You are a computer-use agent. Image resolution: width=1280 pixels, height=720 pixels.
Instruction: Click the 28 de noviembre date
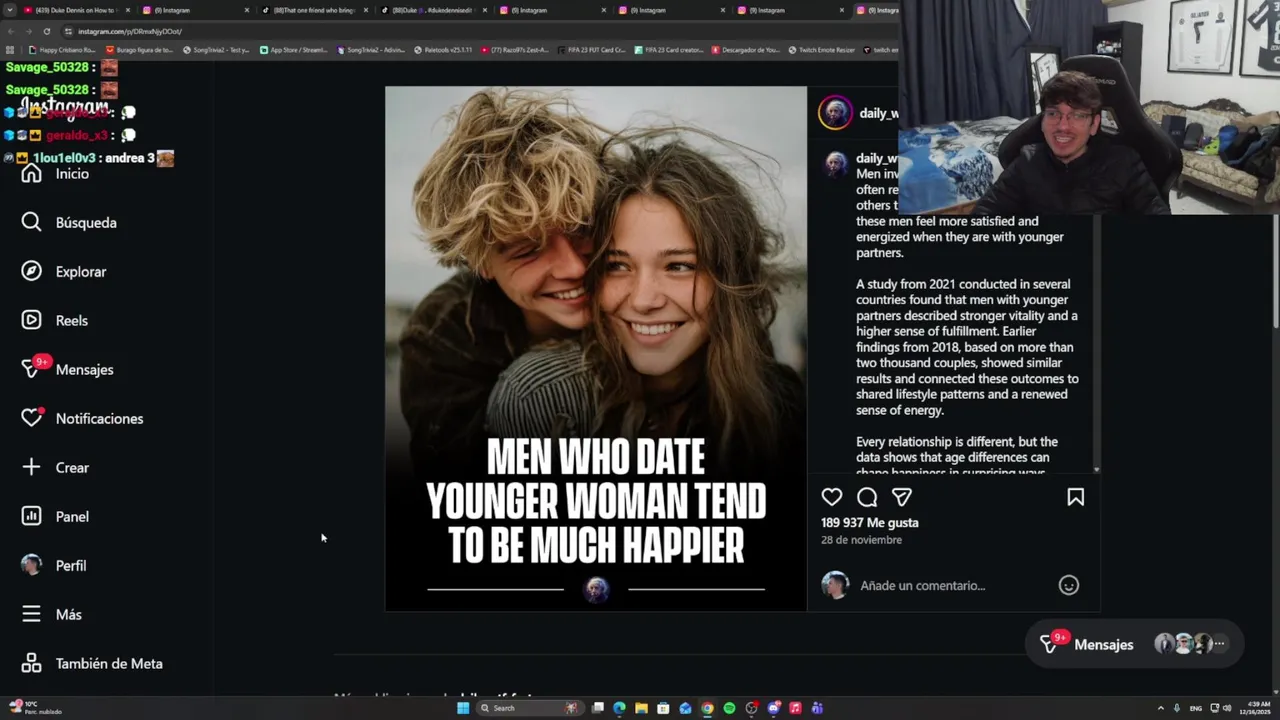coord(861,540)
